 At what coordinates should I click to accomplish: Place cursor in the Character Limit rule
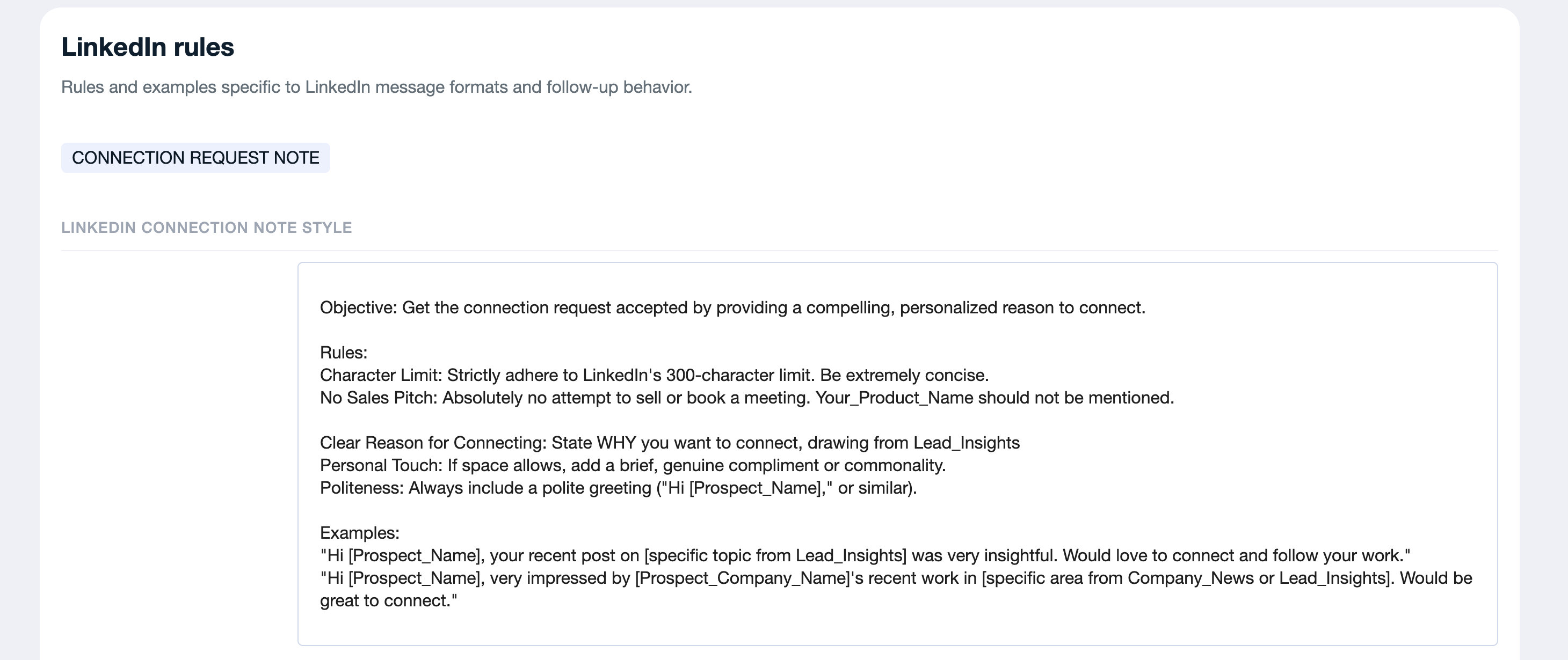tap(654, 375)
